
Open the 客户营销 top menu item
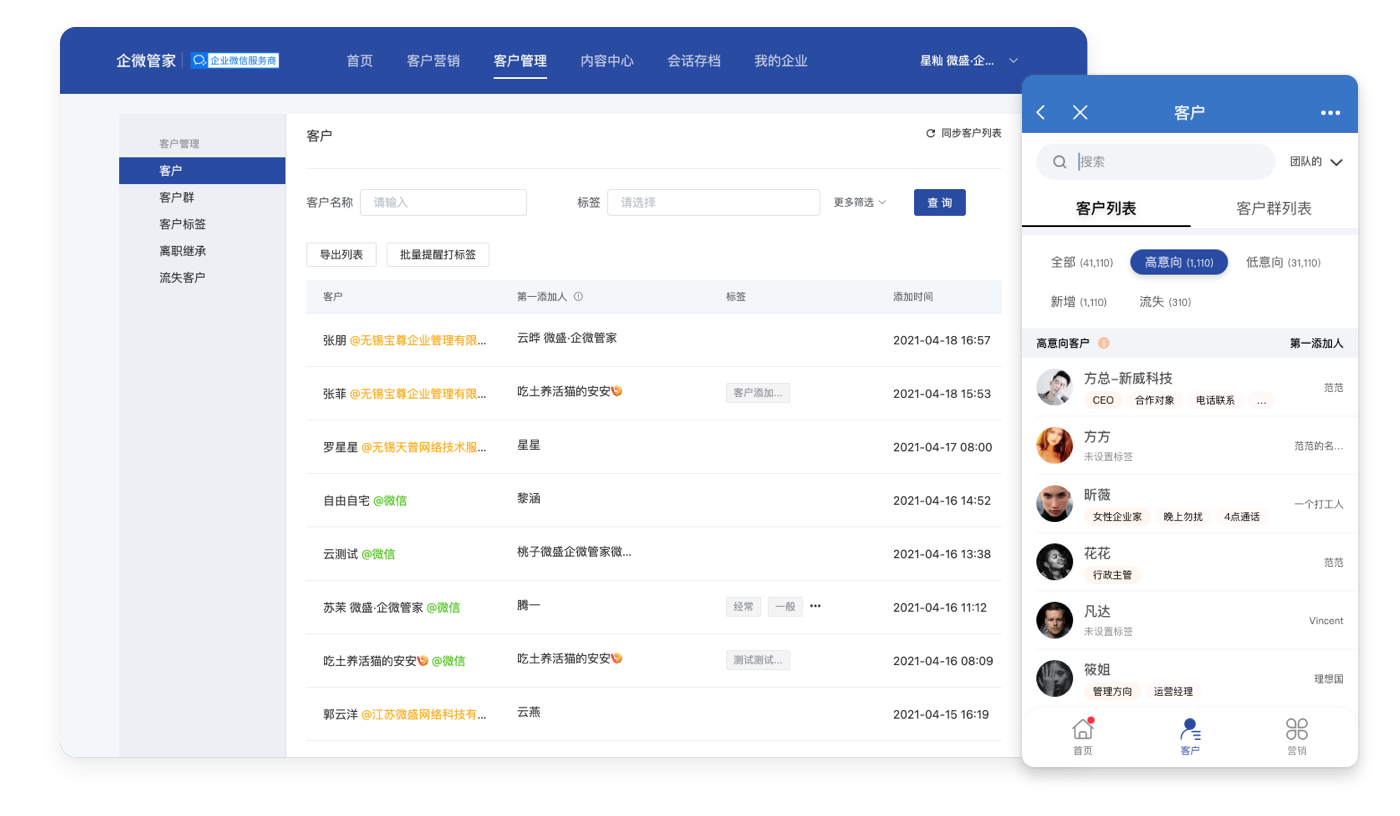[433, 61]
